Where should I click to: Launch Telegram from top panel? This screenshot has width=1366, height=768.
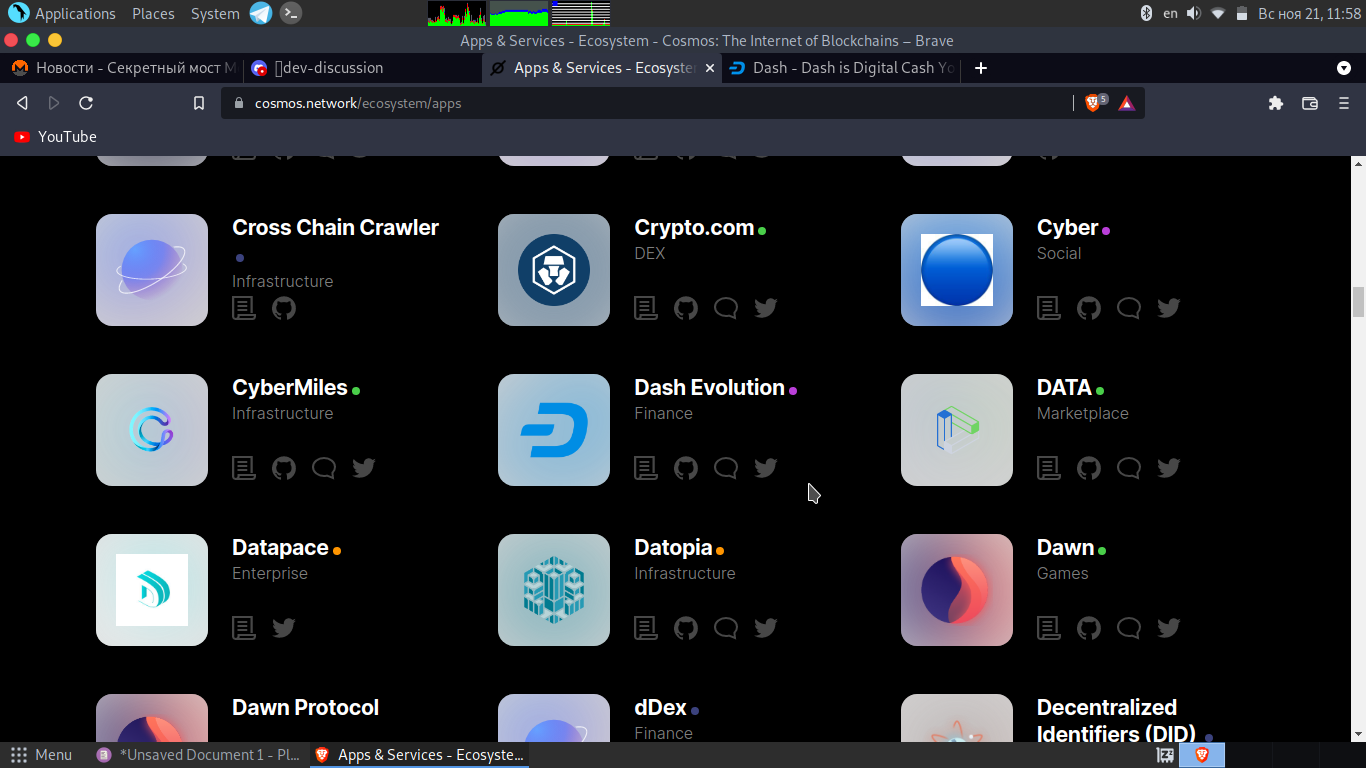(x=260, y=13)
